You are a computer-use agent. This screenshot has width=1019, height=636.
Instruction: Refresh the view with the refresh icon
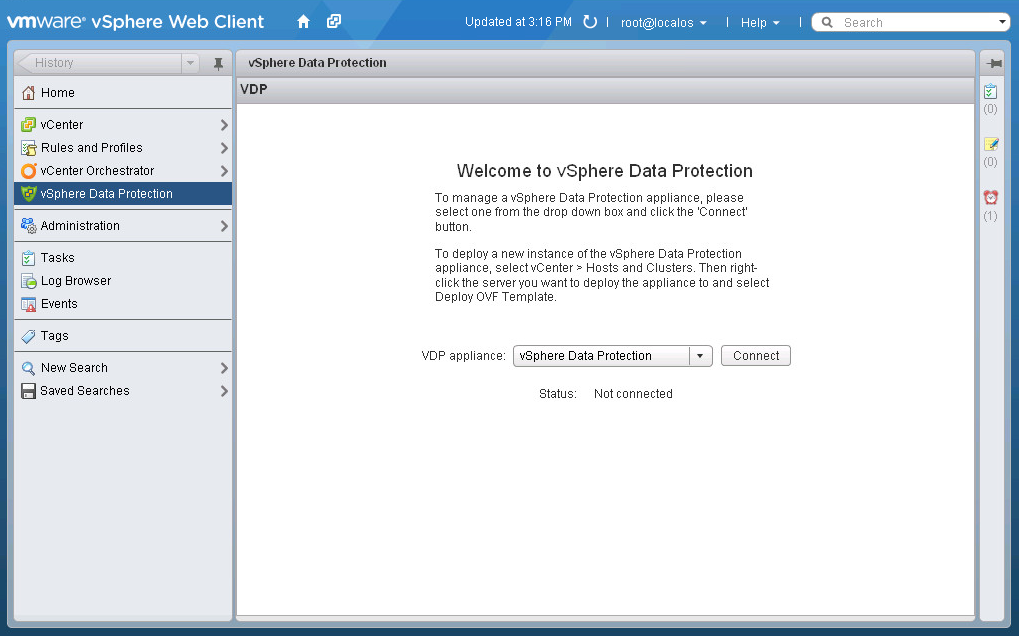(x=589, y=22)
